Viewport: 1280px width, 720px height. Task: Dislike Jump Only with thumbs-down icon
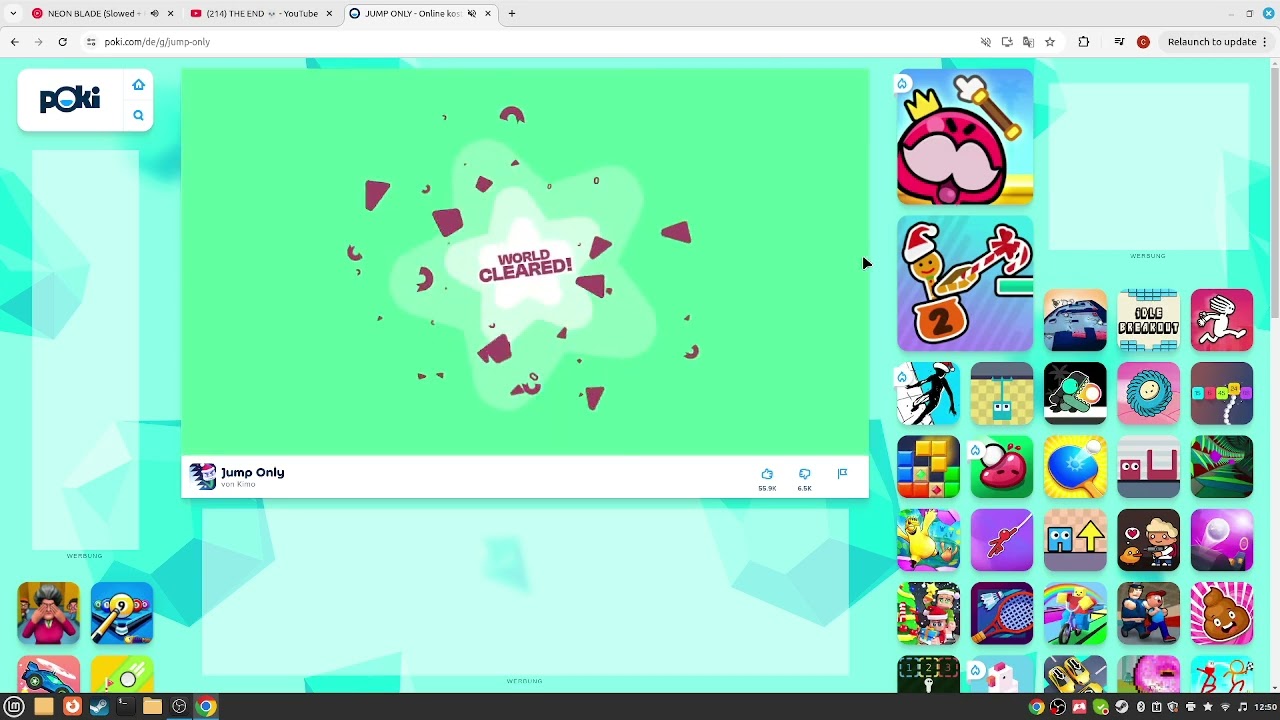[805, 474]
